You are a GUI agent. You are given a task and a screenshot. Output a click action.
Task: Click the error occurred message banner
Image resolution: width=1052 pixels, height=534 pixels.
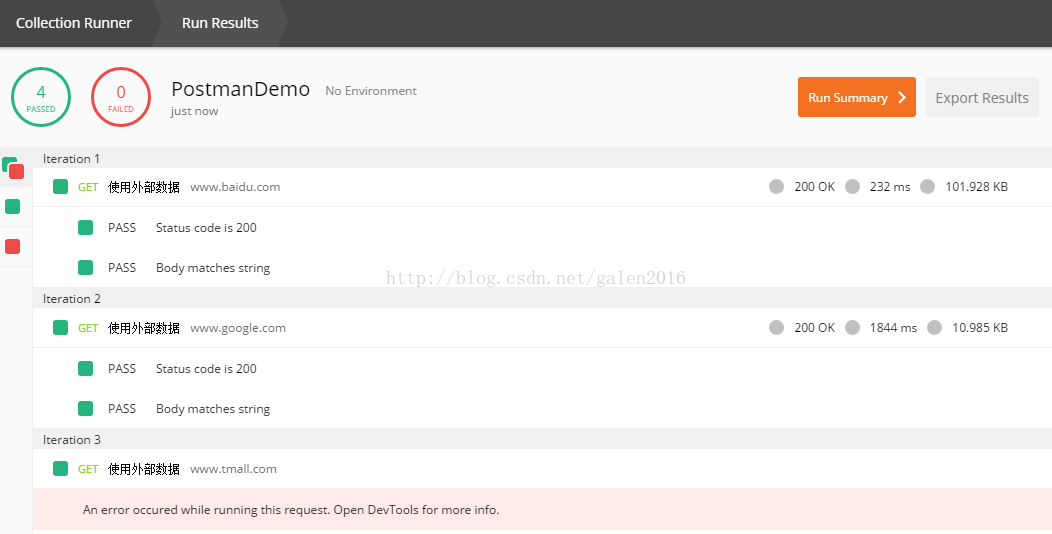pyautogui.click(x=542, y=509)
